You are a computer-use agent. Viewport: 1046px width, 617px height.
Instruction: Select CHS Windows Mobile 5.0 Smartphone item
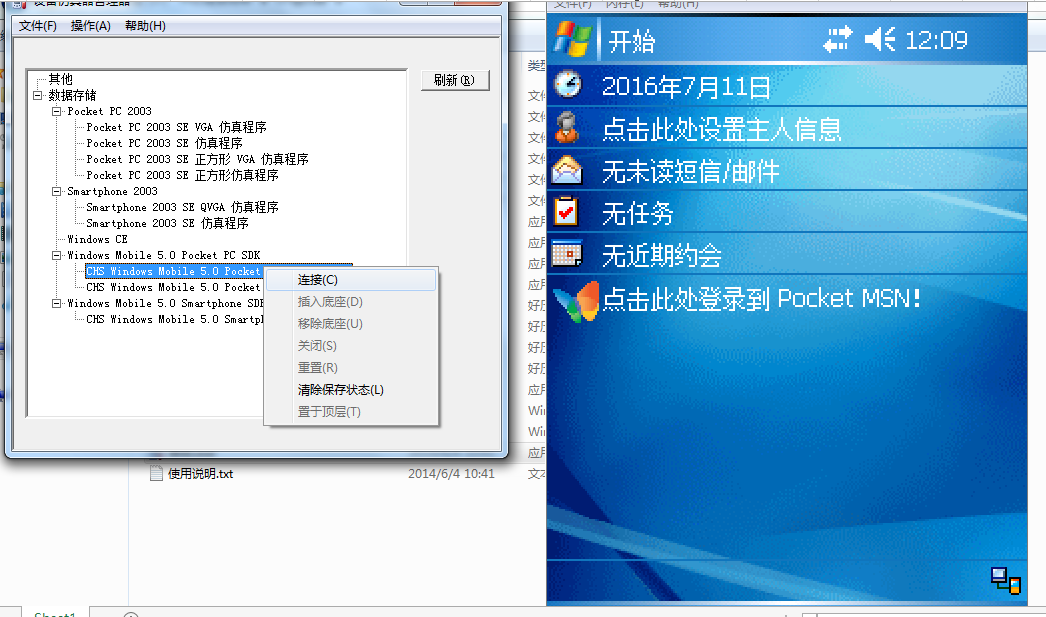(x=175, y=320)
